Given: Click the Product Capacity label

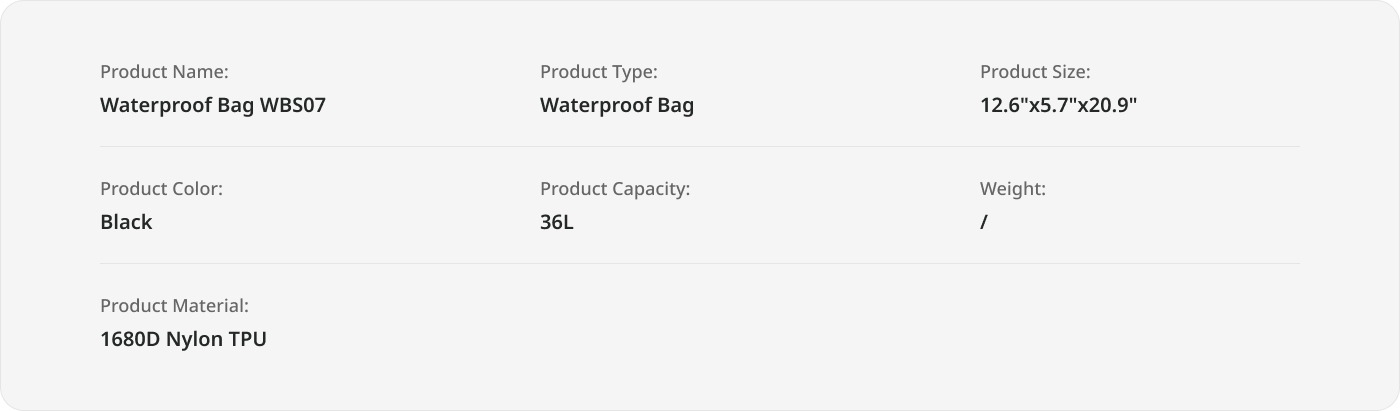Looking at the screenshot, I should pyautogui.click(x=615, y=189).
